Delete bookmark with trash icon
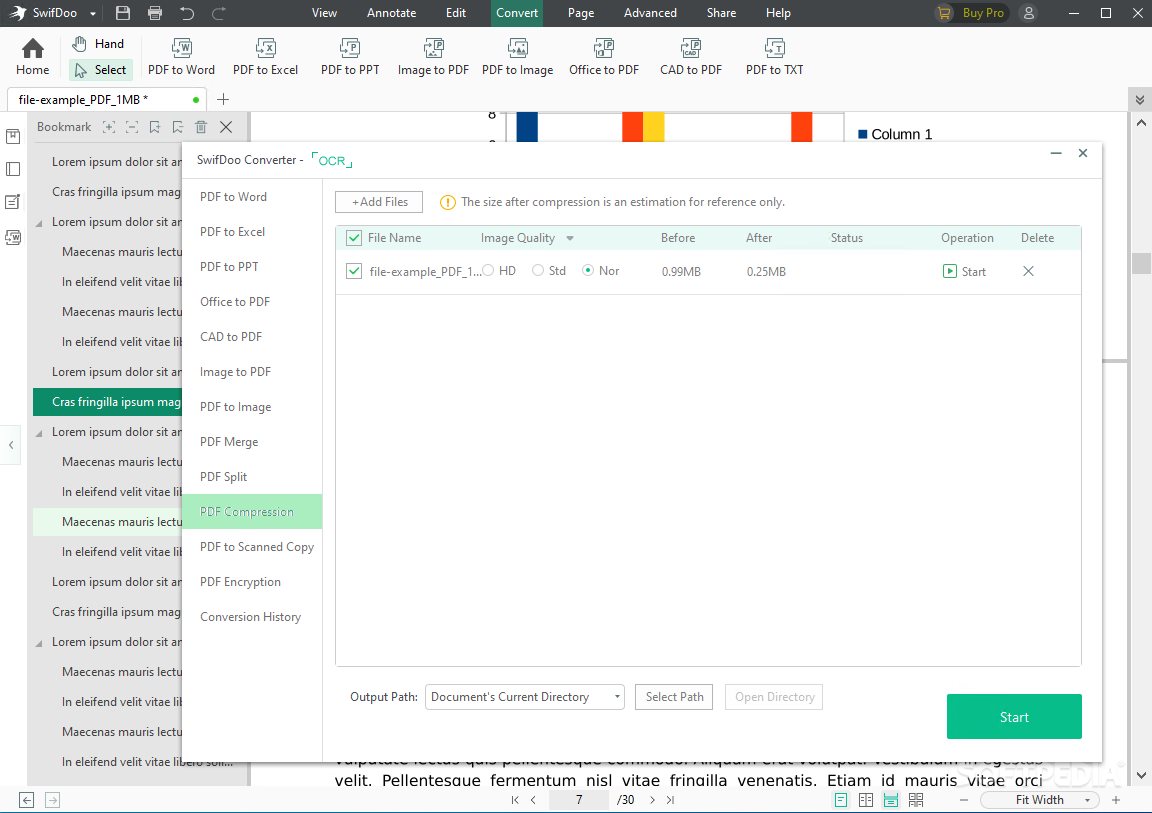 pyautogui.click(x=201, y=127)
